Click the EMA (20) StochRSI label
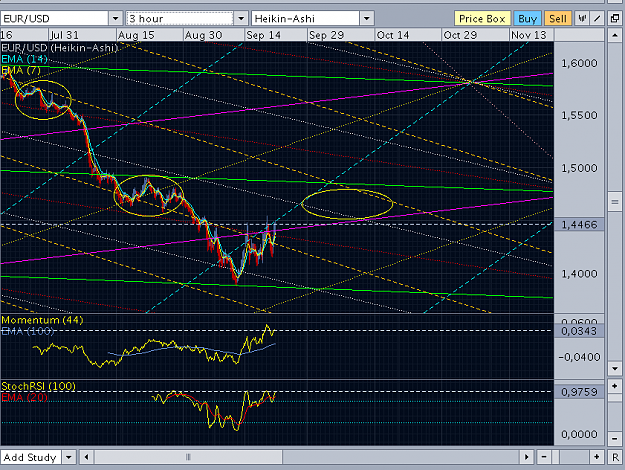Viewport: 625px width, 470px height. pos(24,397)
